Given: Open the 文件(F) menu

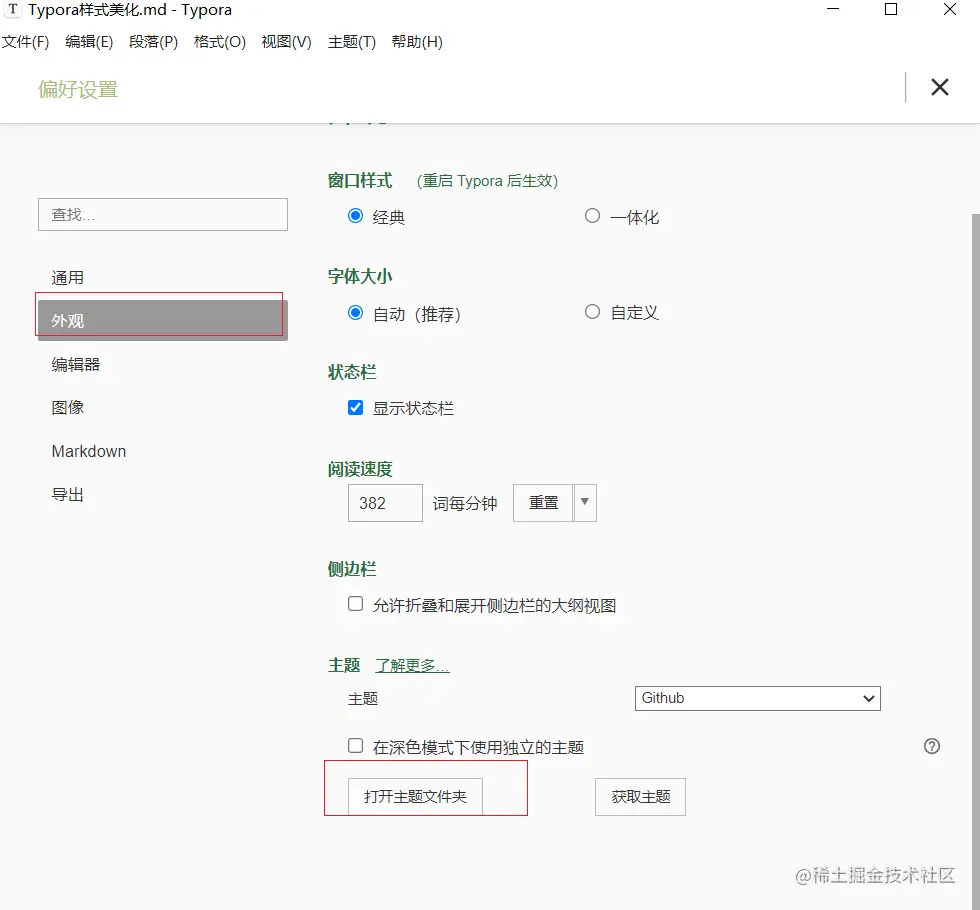Looking at the screenshot, I should 25,42.
